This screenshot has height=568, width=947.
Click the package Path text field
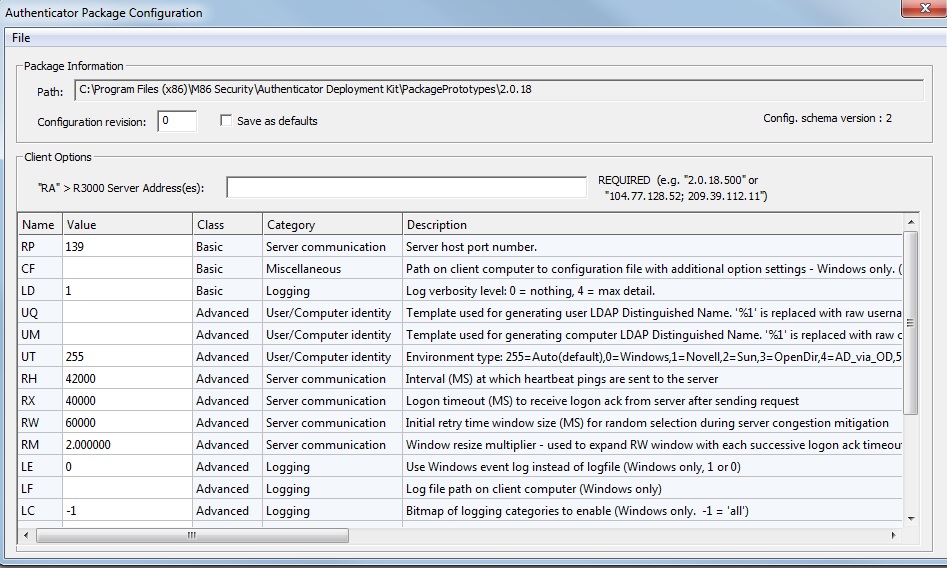point(499,90)
